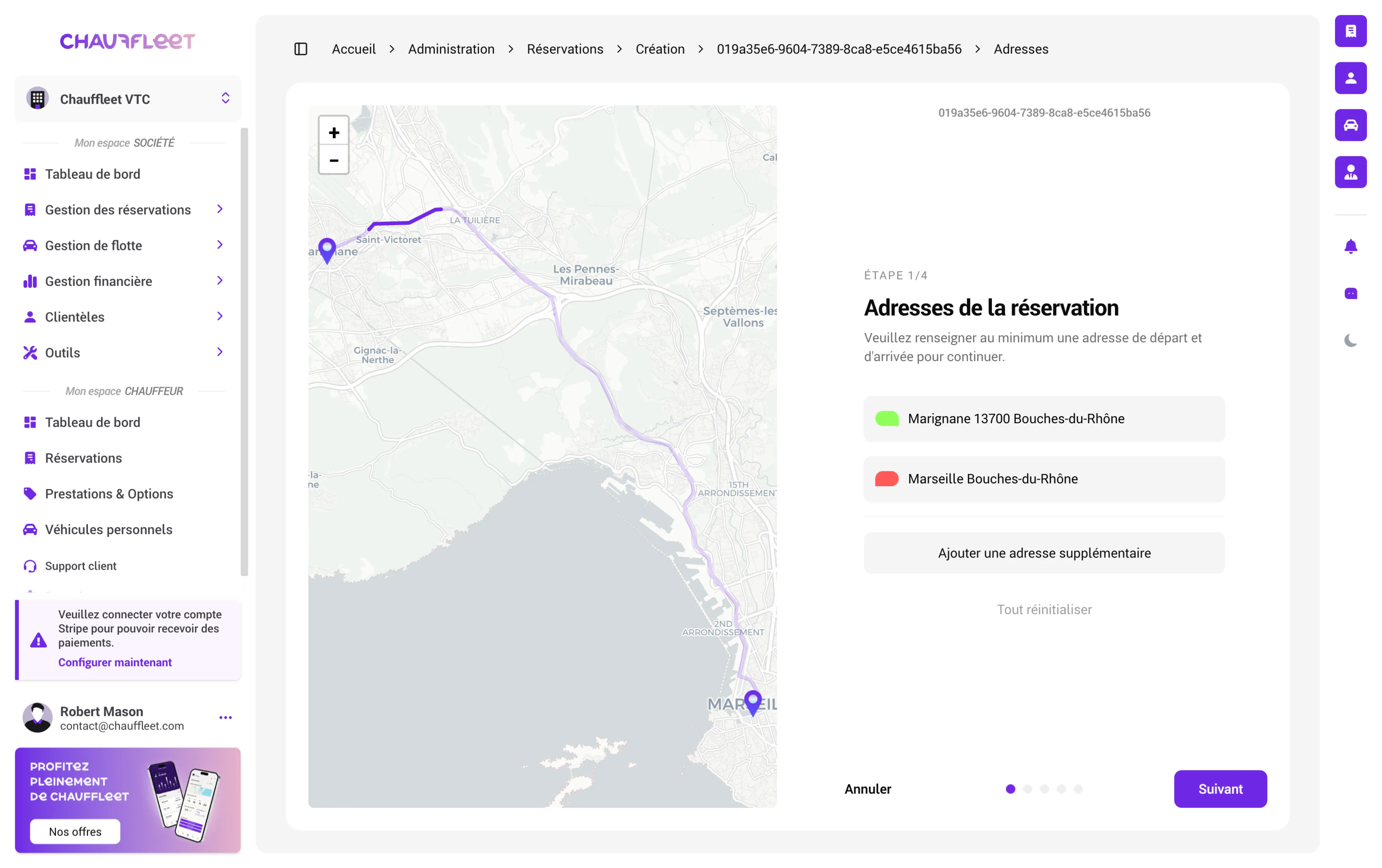The height and width of the screenshot is (868, 1382).
Task: Toggle the sidebar panel icon
Action: point(301,49)
